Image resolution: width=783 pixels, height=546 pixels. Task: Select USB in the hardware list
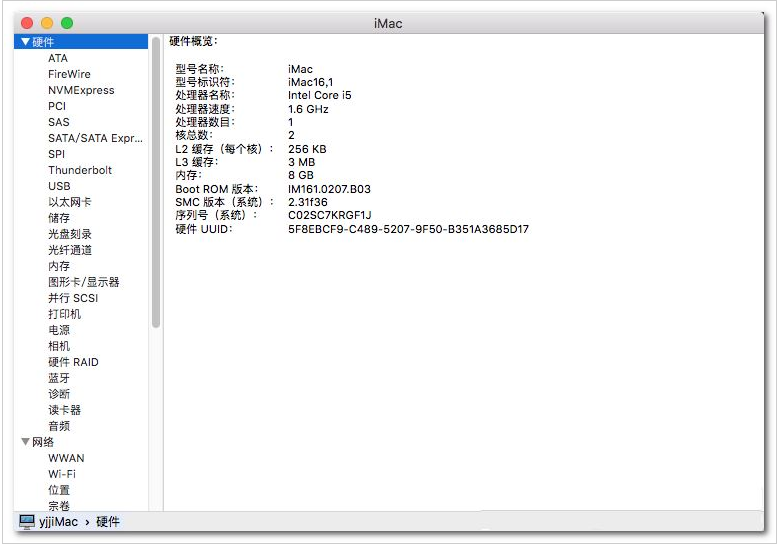59,186
